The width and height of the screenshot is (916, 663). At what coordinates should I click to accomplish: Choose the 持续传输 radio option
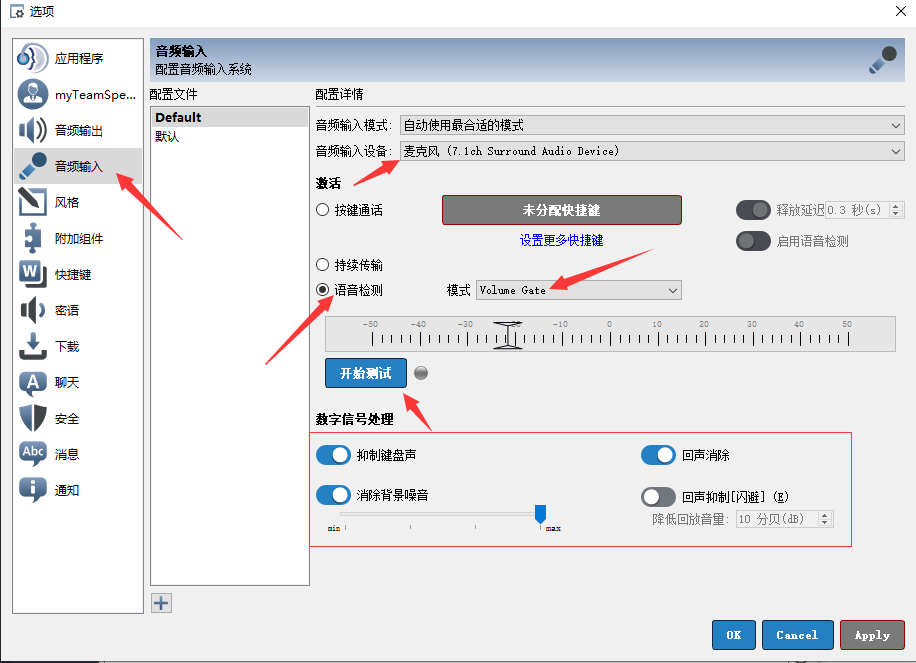(323, 265)
